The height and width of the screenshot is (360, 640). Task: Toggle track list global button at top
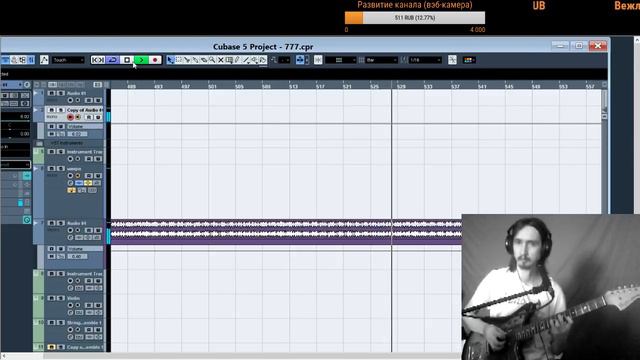[98, 84]
